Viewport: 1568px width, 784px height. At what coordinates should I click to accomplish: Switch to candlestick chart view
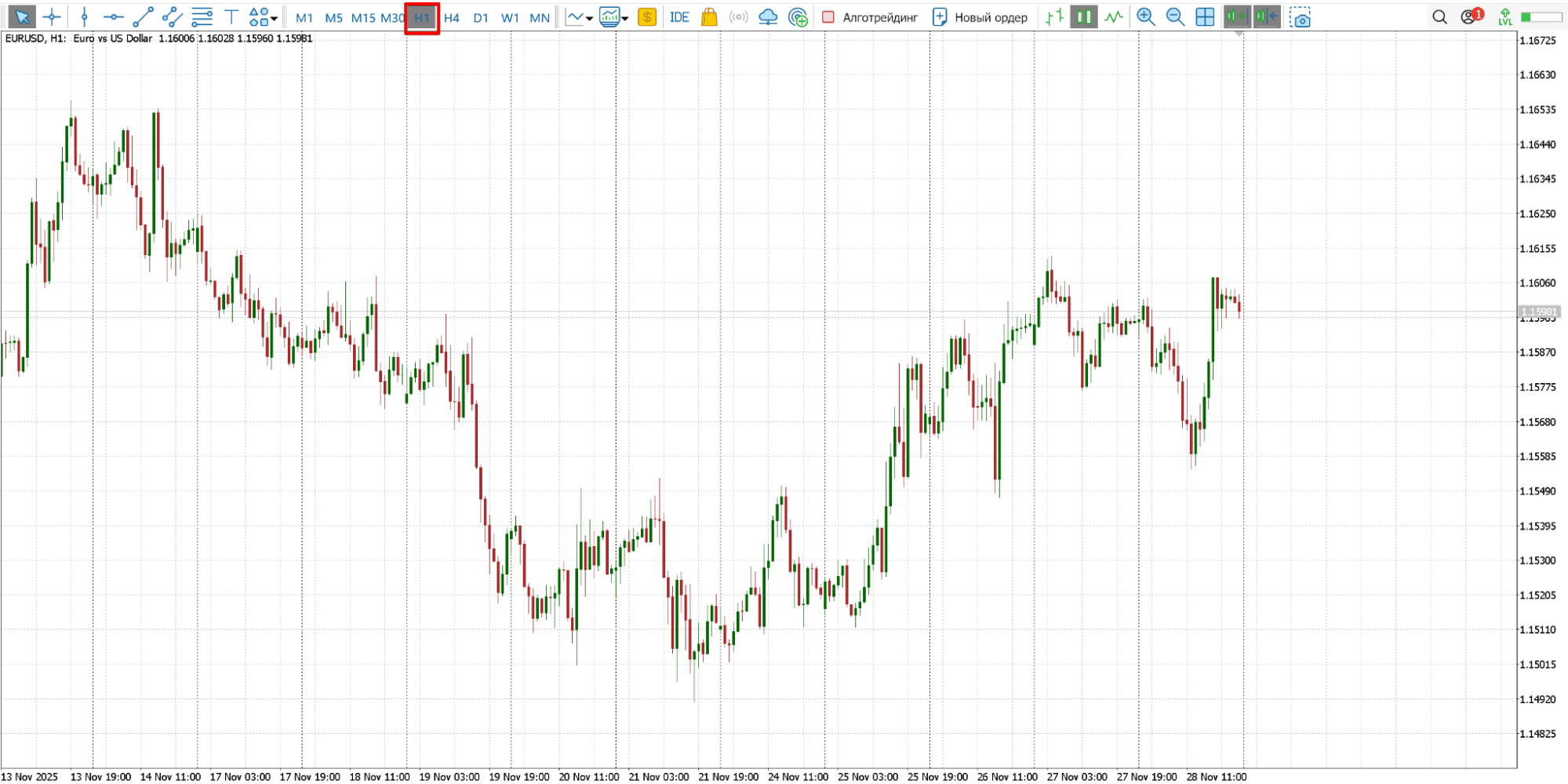pyautogui.click(x=1084, y=16)
